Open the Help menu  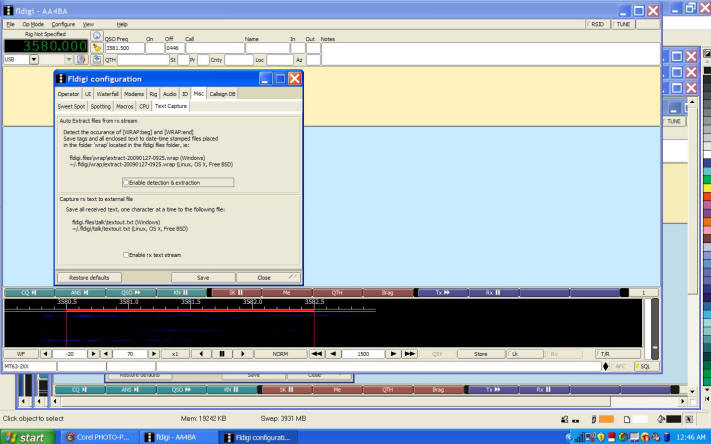[122, 24]
